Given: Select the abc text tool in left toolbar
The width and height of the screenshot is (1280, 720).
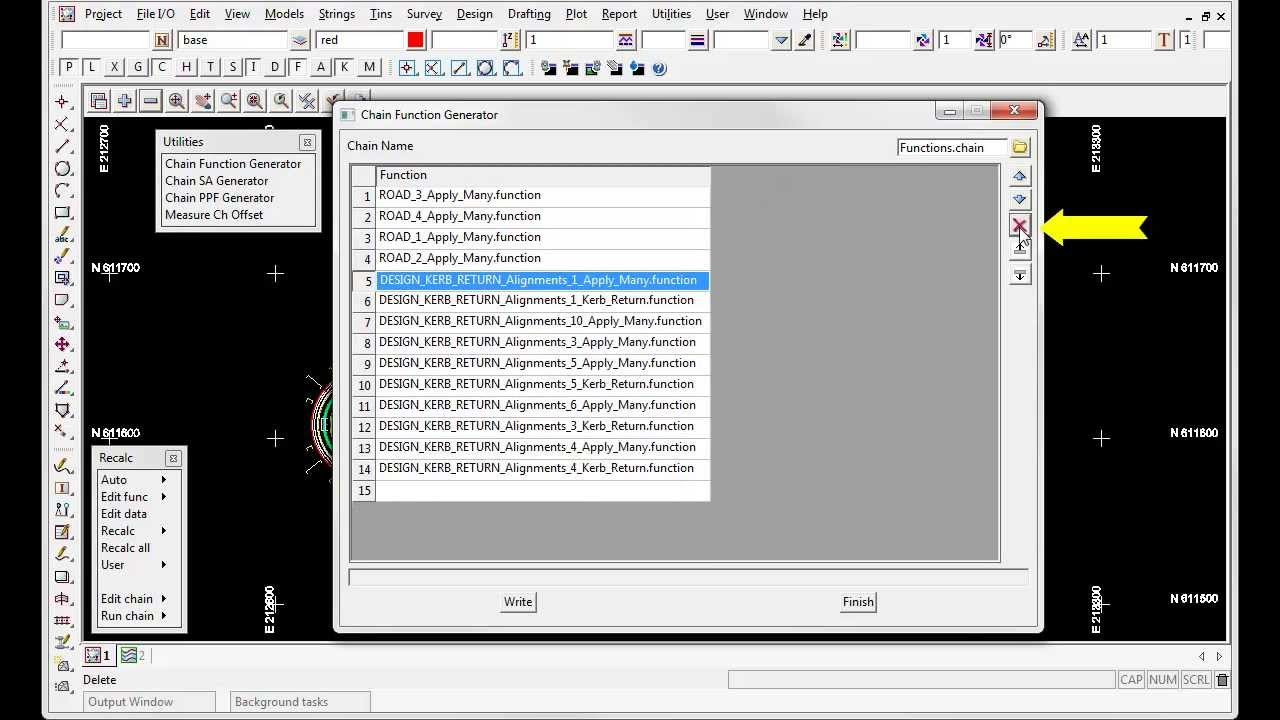Looking at the screenshot, I should pyautogui.click(x=63, y=234).
